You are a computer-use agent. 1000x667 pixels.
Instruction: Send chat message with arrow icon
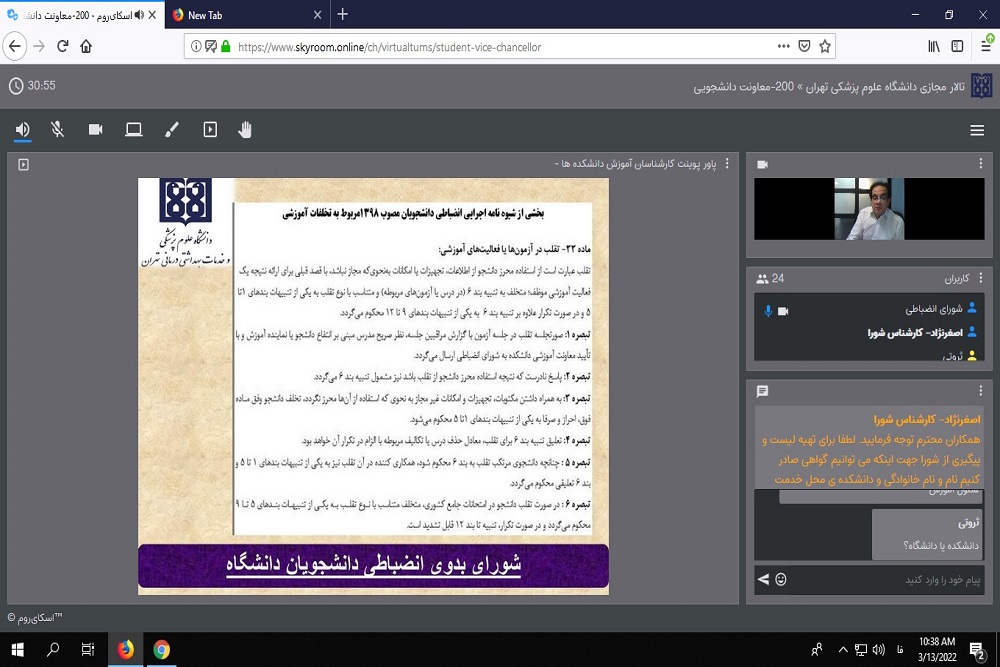pos(763,579)
